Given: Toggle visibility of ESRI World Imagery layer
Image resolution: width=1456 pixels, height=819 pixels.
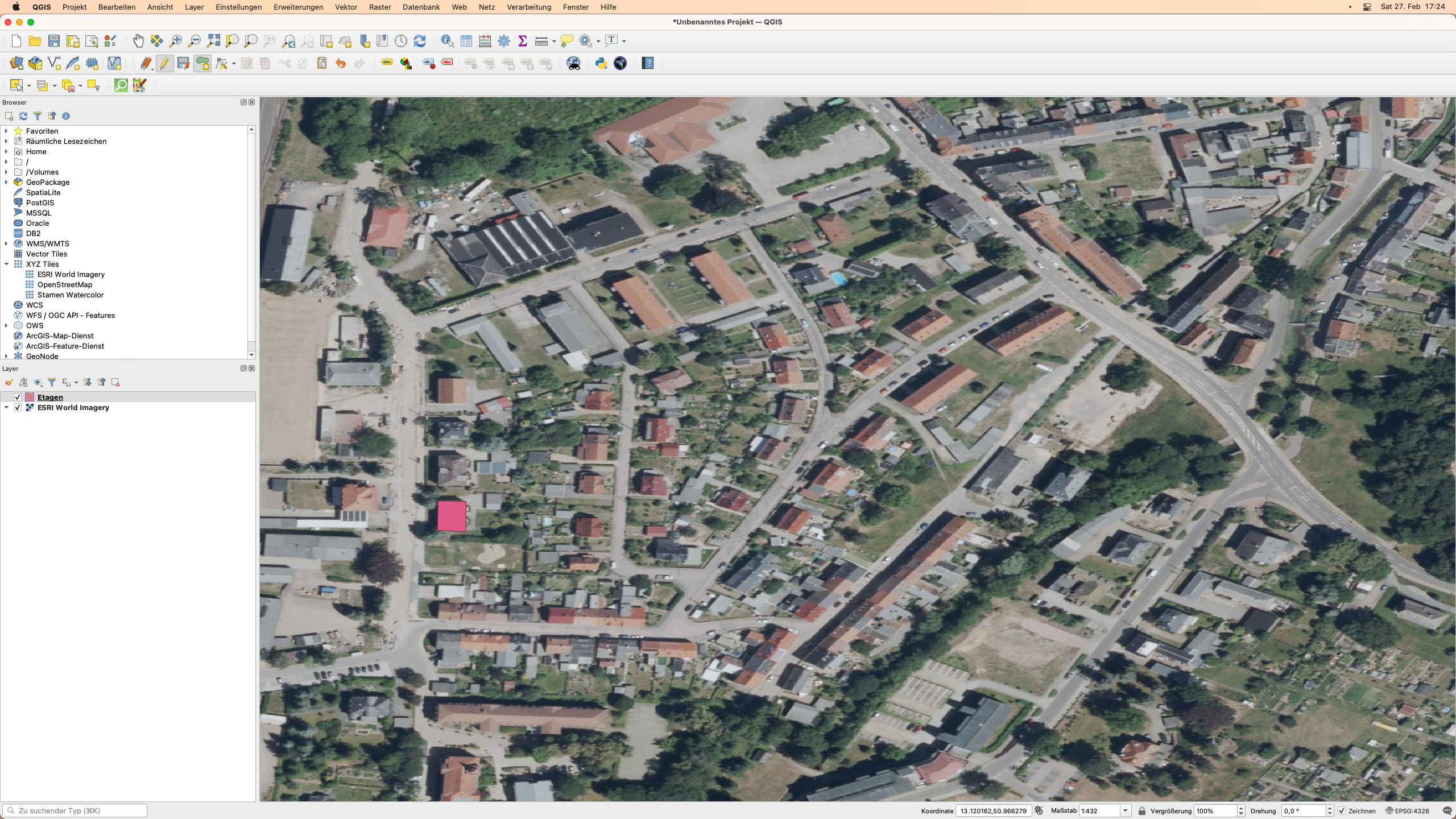Looking at the screenshot, I should (x=18, y=407).
